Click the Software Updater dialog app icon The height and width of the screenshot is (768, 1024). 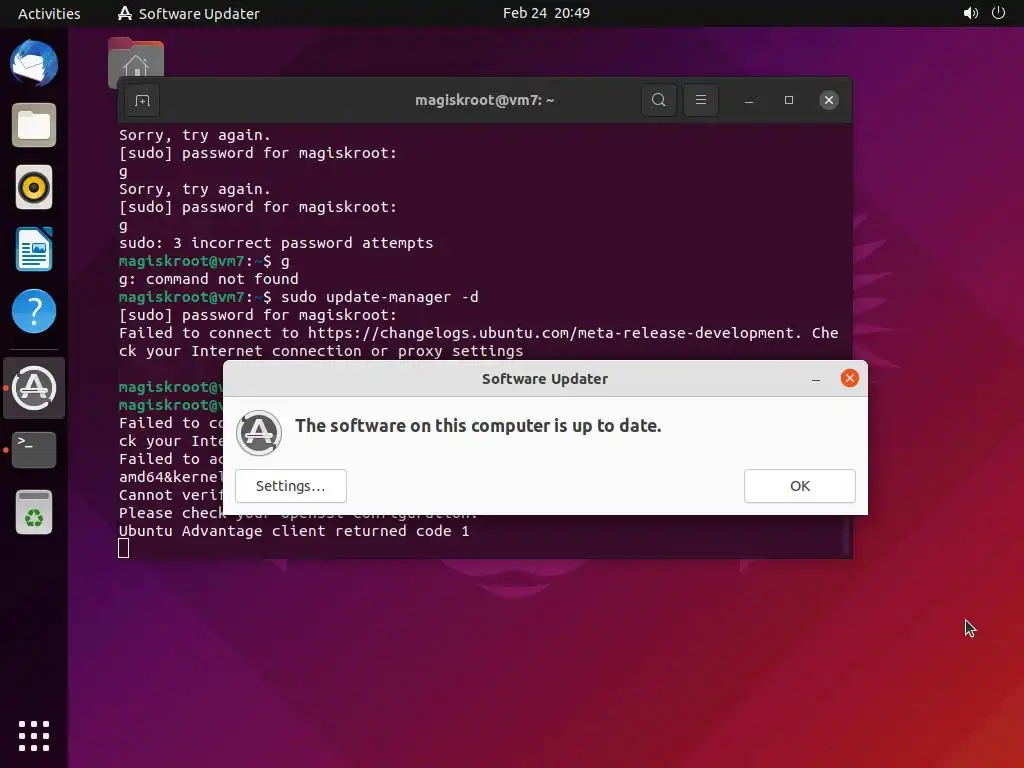click(x=259, y=432)
